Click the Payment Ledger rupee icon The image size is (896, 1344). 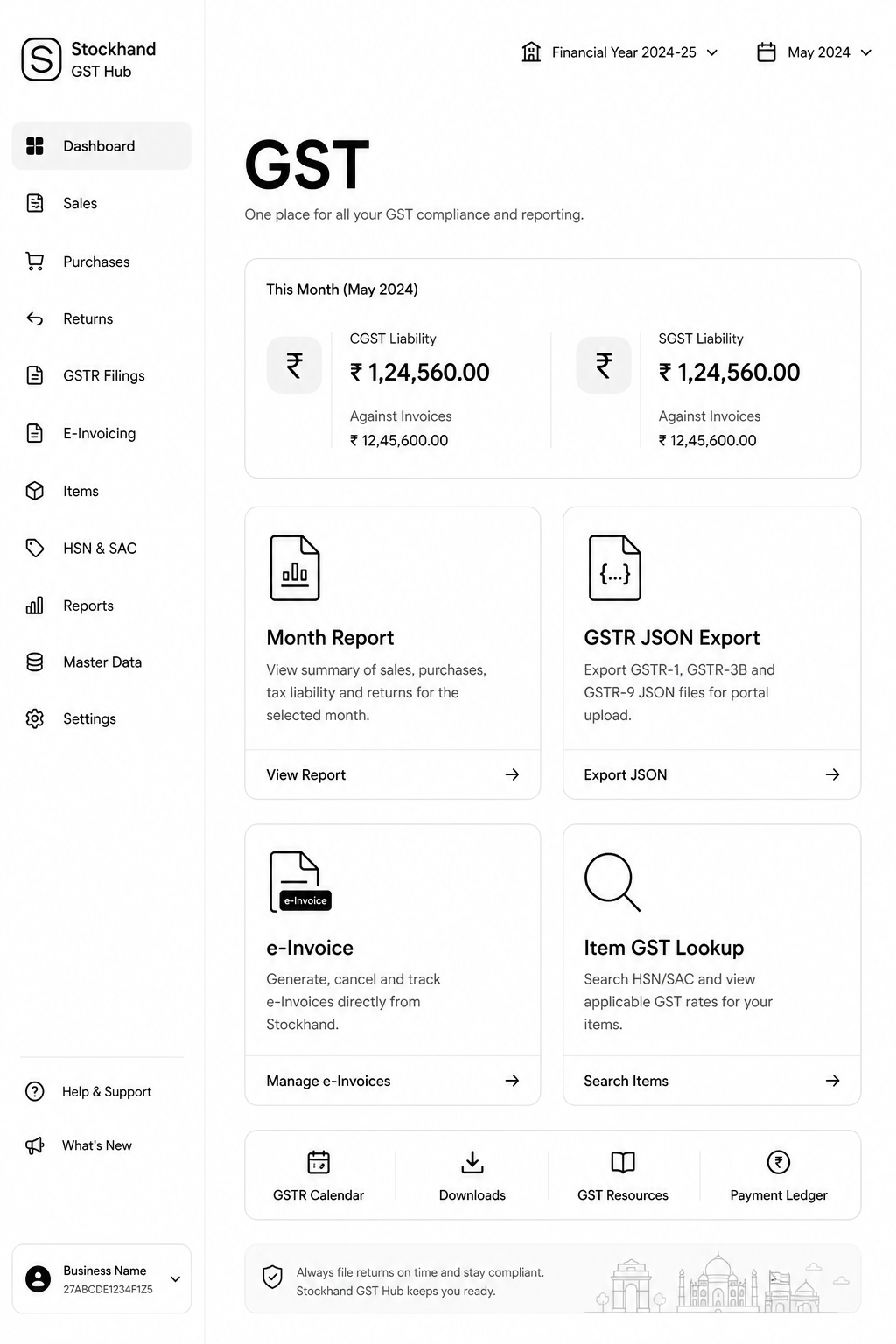coord(779,1162)
